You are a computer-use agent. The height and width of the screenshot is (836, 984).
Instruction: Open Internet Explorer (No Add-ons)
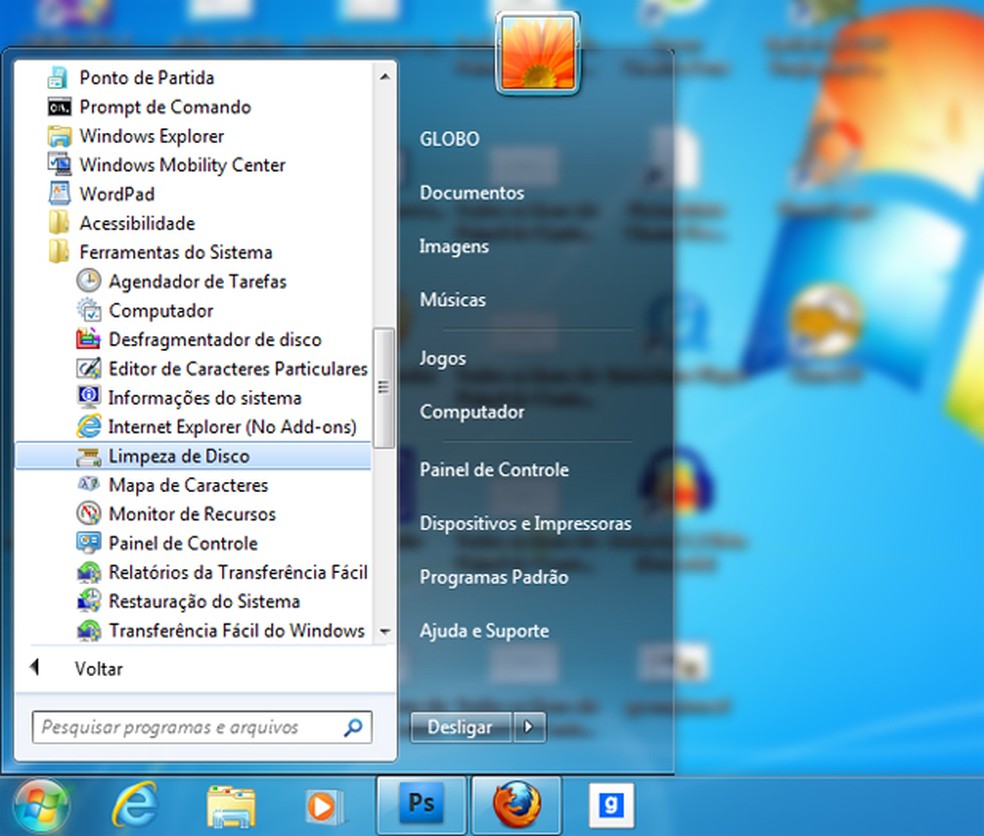point(232,427)
